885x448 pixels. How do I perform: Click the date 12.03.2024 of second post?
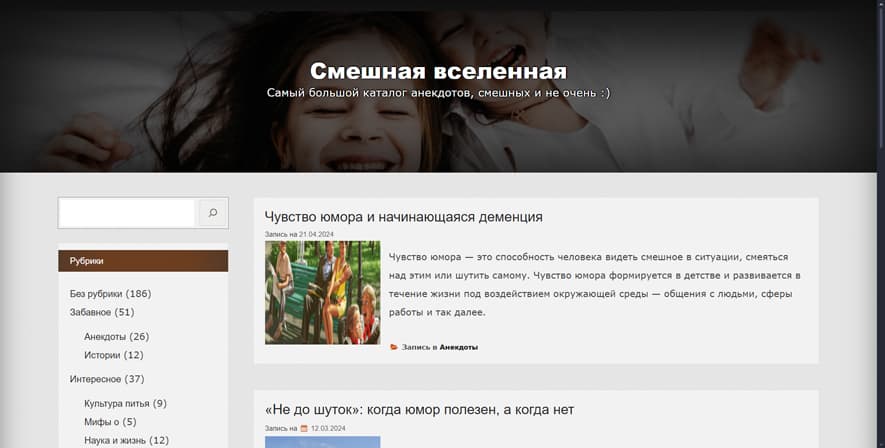pyautogui.click(x=328, y=428)
